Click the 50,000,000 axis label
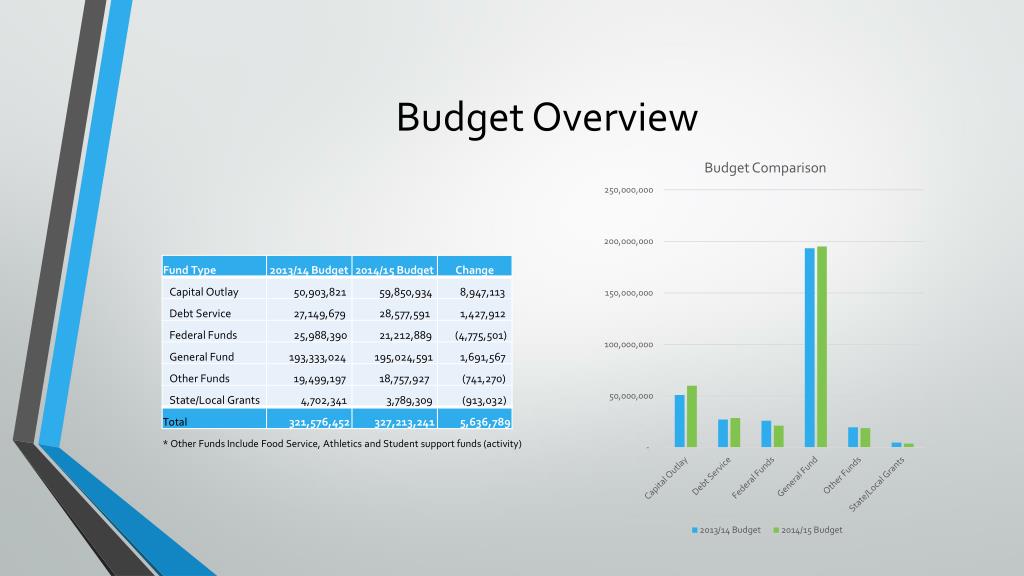The width and height of the screenshot is (1024, 576). pyautogui.click(x=631, y=396)
